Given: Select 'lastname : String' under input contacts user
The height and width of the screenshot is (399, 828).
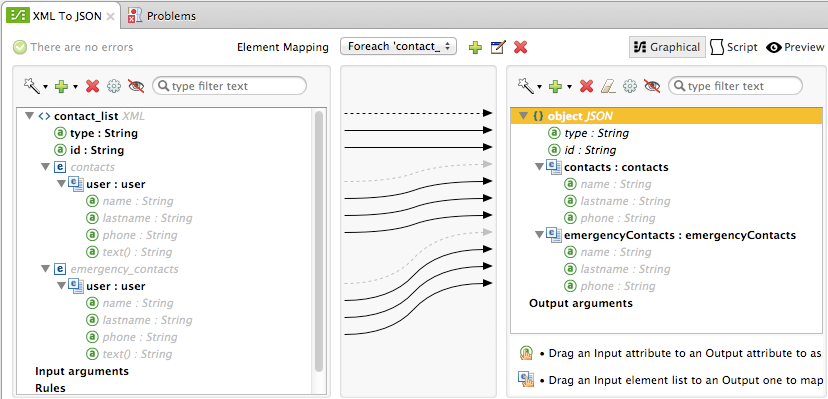Looking at the screenshot, I should tap(147, 218).
